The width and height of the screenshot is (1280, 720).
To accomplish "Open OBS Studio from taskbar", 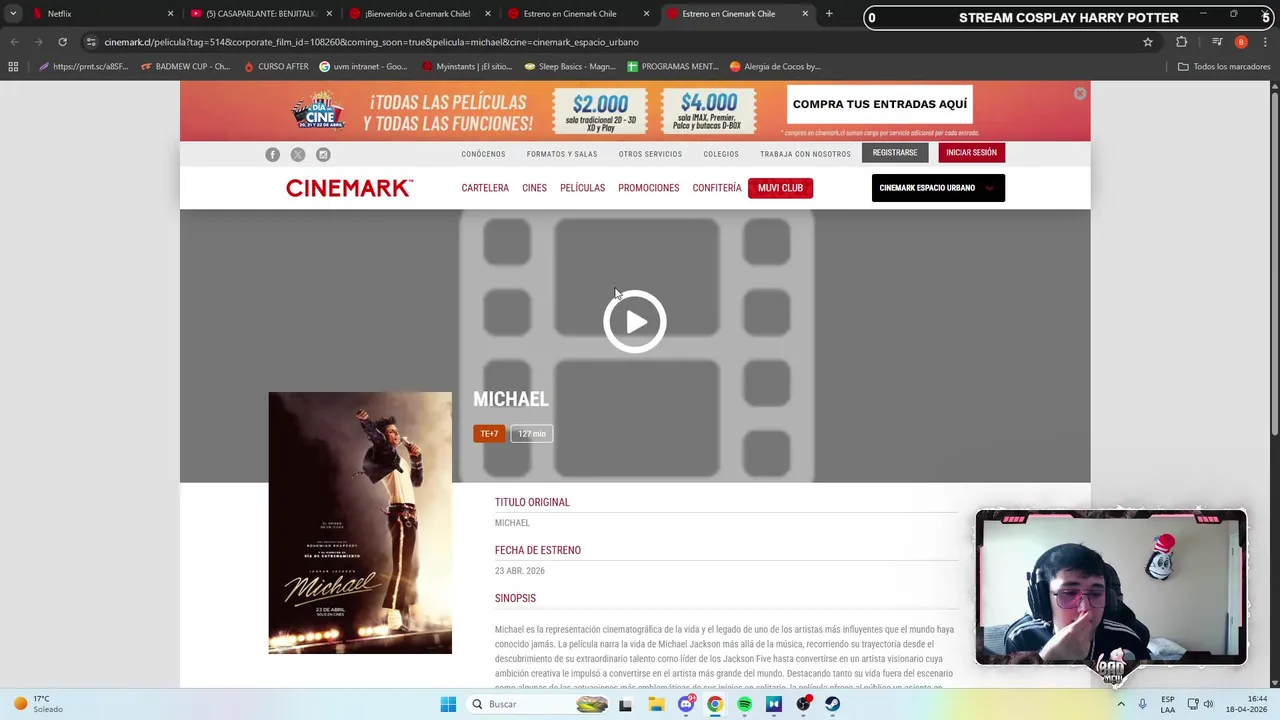I will [x=803, y=704].
